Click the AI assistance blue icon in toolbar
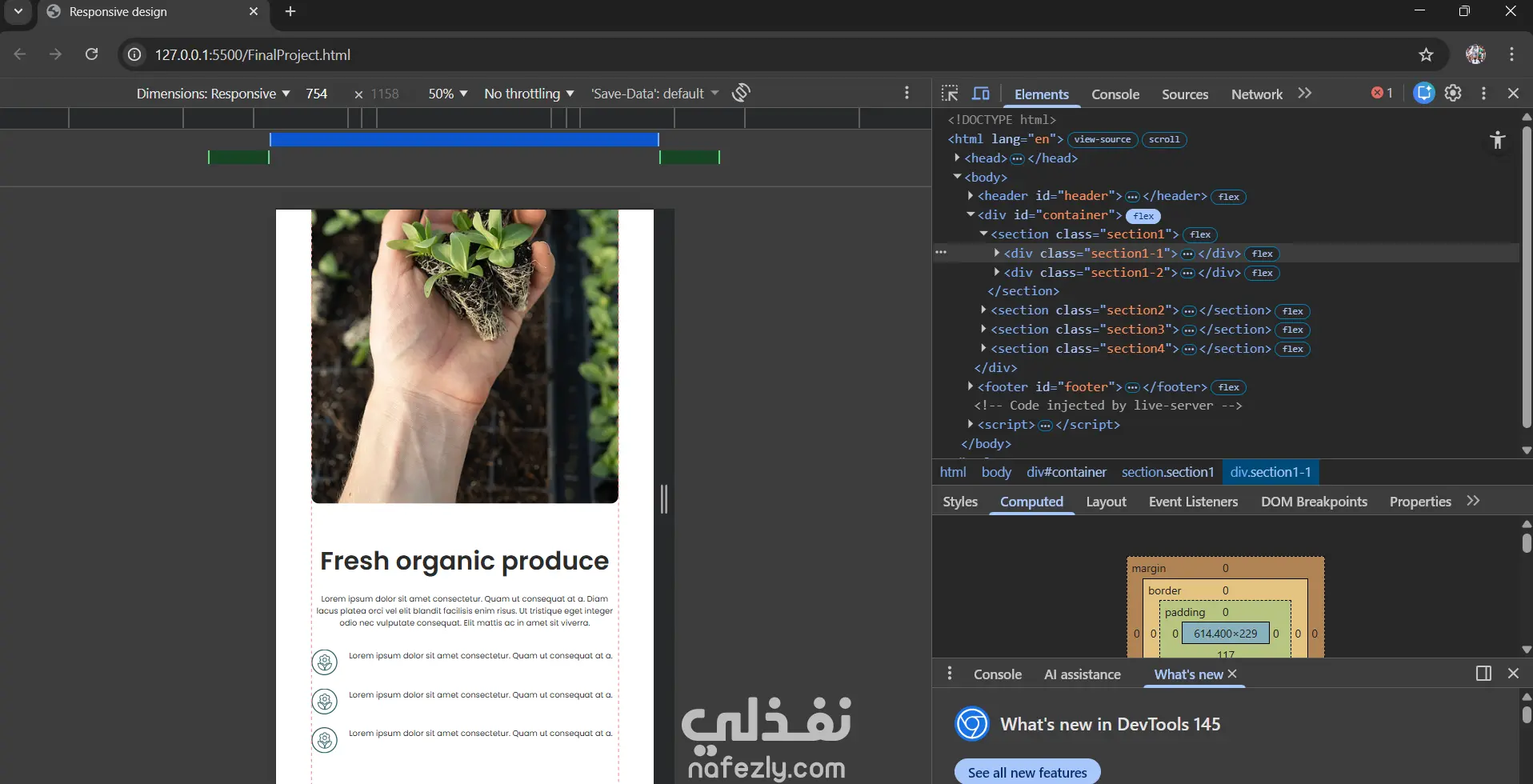1533x784 pixels. 1423,94
